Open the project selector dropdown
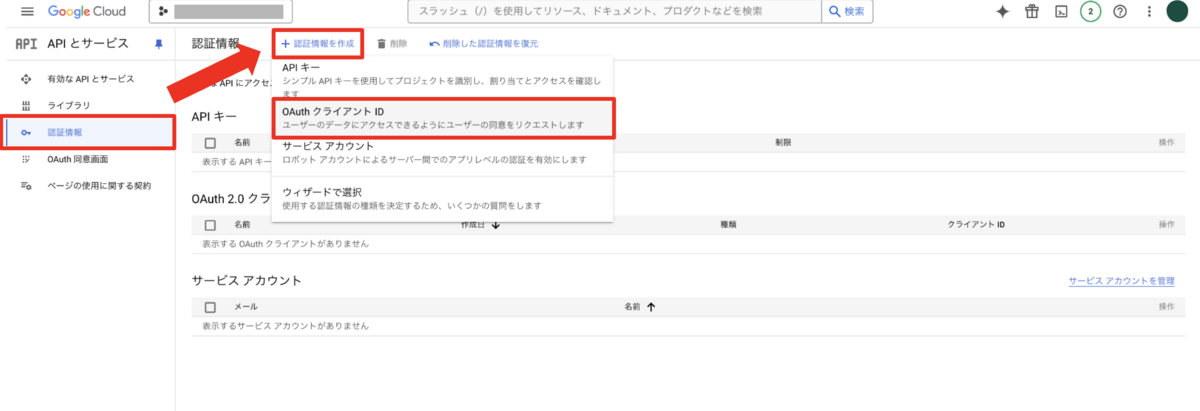This screenshot has width=1200, height=411. 219,11
